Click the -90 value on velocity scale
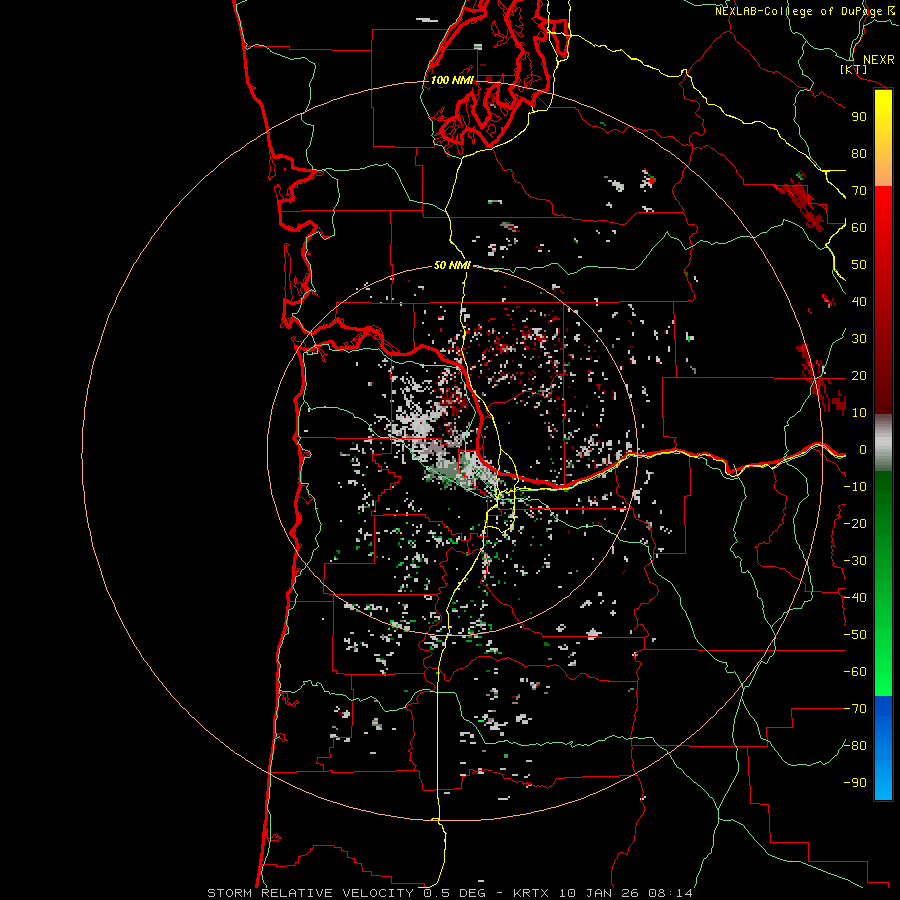The height and width of the screenshot is (900, 900). tap(855, 783)
